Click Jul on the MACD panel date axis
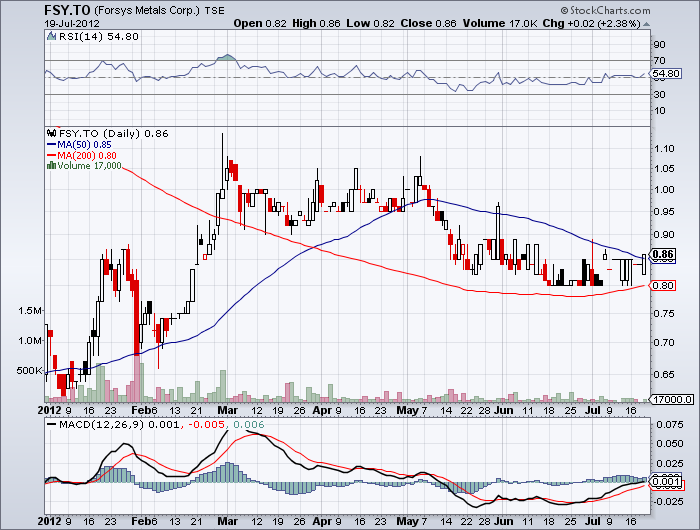The image size is (700, 530). click(x=592, y=521)
